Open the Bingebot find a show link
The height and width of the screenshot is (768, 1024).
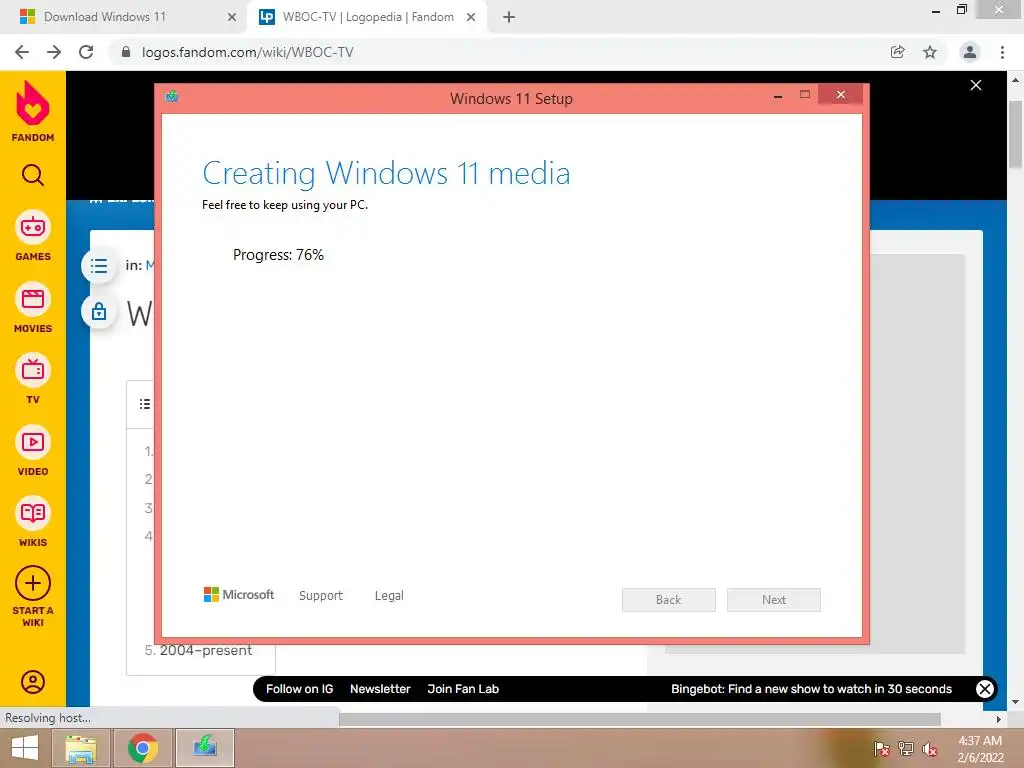point(812,689)
